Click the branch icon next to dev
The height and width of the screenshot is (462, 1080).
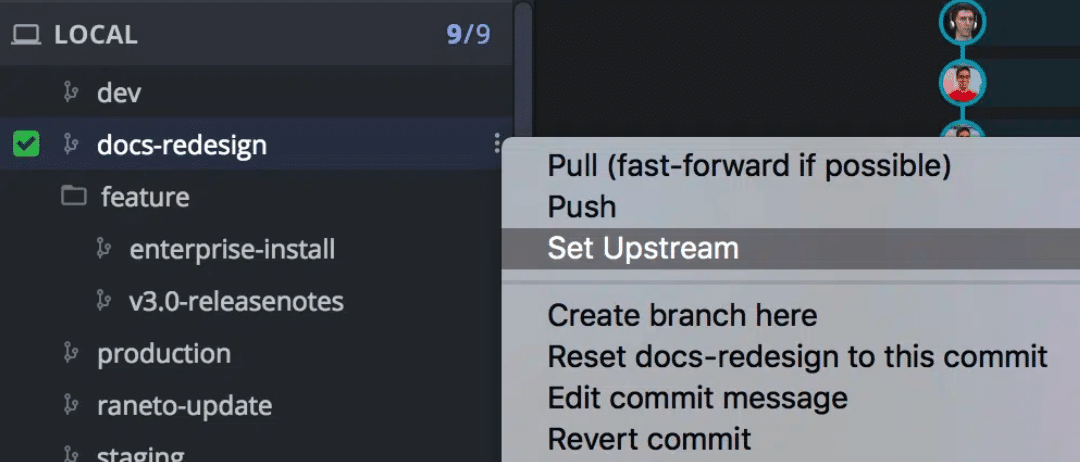[70, 93]
